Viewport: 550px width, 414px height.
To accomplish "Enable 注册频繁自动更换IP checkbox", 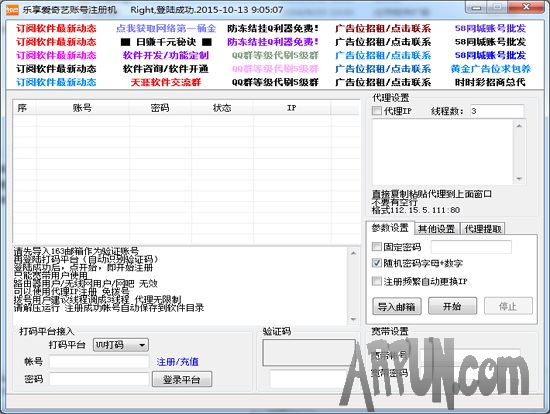I will pyautogui.click(x=377, y=281).
